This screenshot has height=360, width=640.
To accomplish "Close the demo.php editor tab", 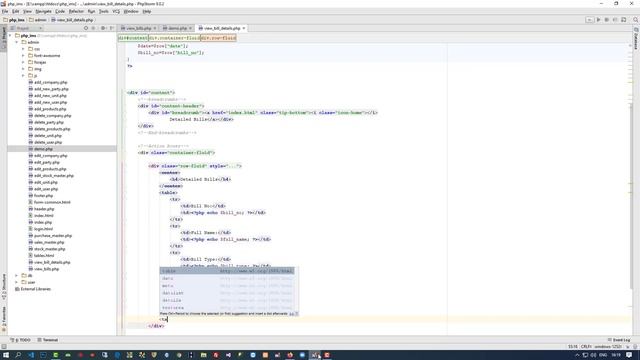I will [x=190, y=28].
